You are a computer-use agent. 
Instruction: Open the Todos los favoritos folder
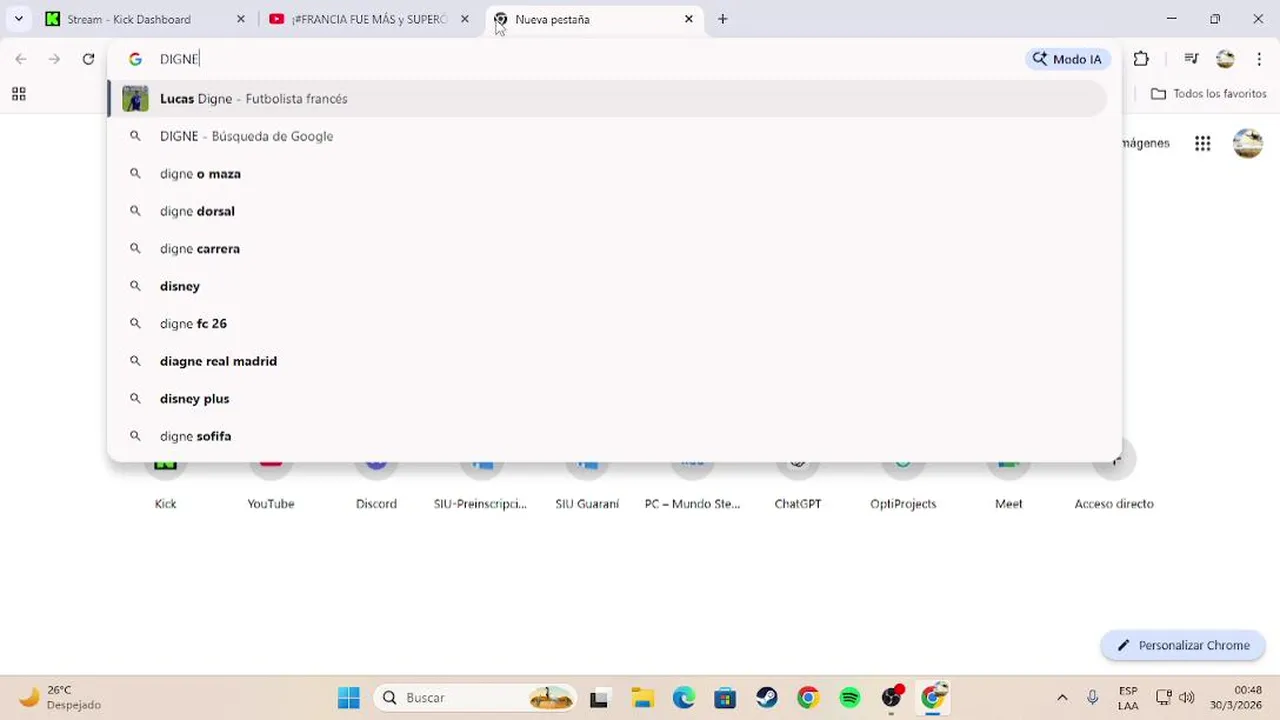pyautogui.click(x=1208, y=94)
